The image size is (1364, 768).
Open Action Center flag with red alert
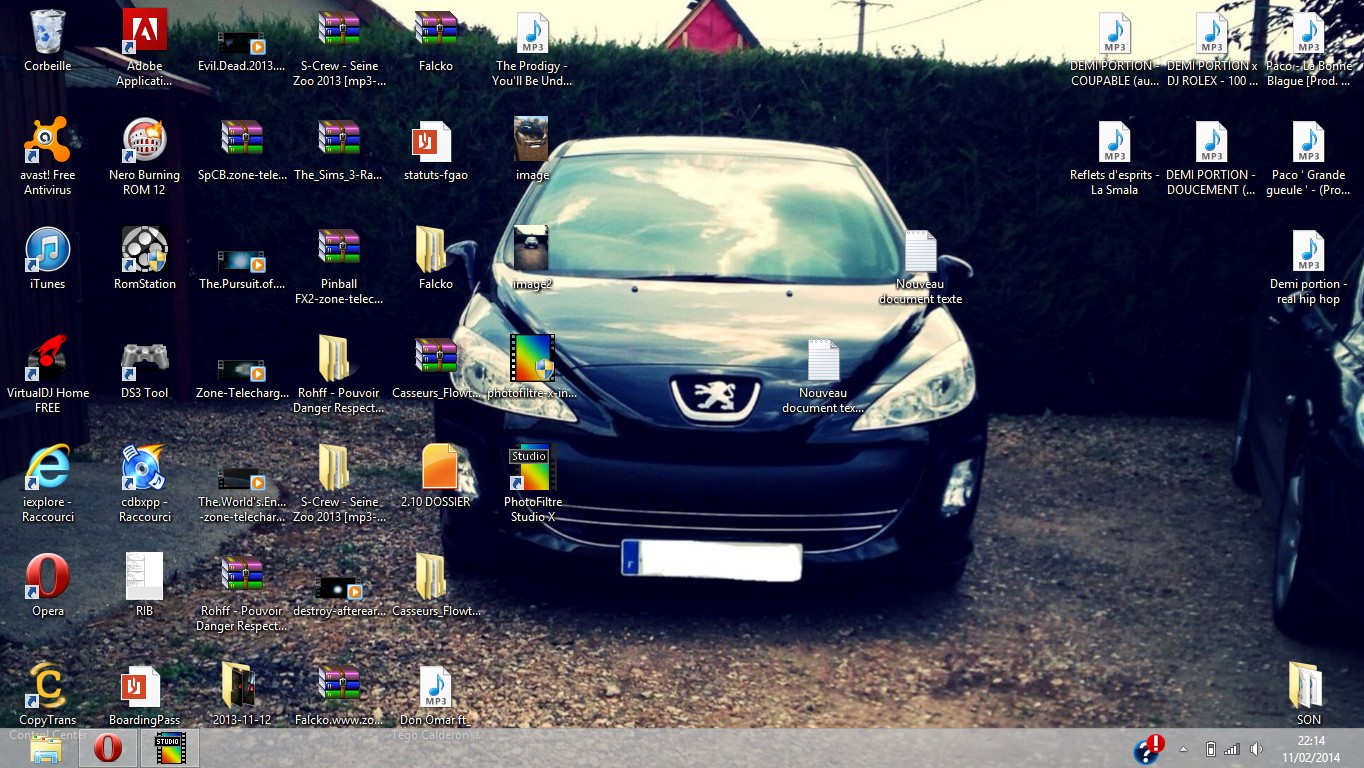[1148, 749]
